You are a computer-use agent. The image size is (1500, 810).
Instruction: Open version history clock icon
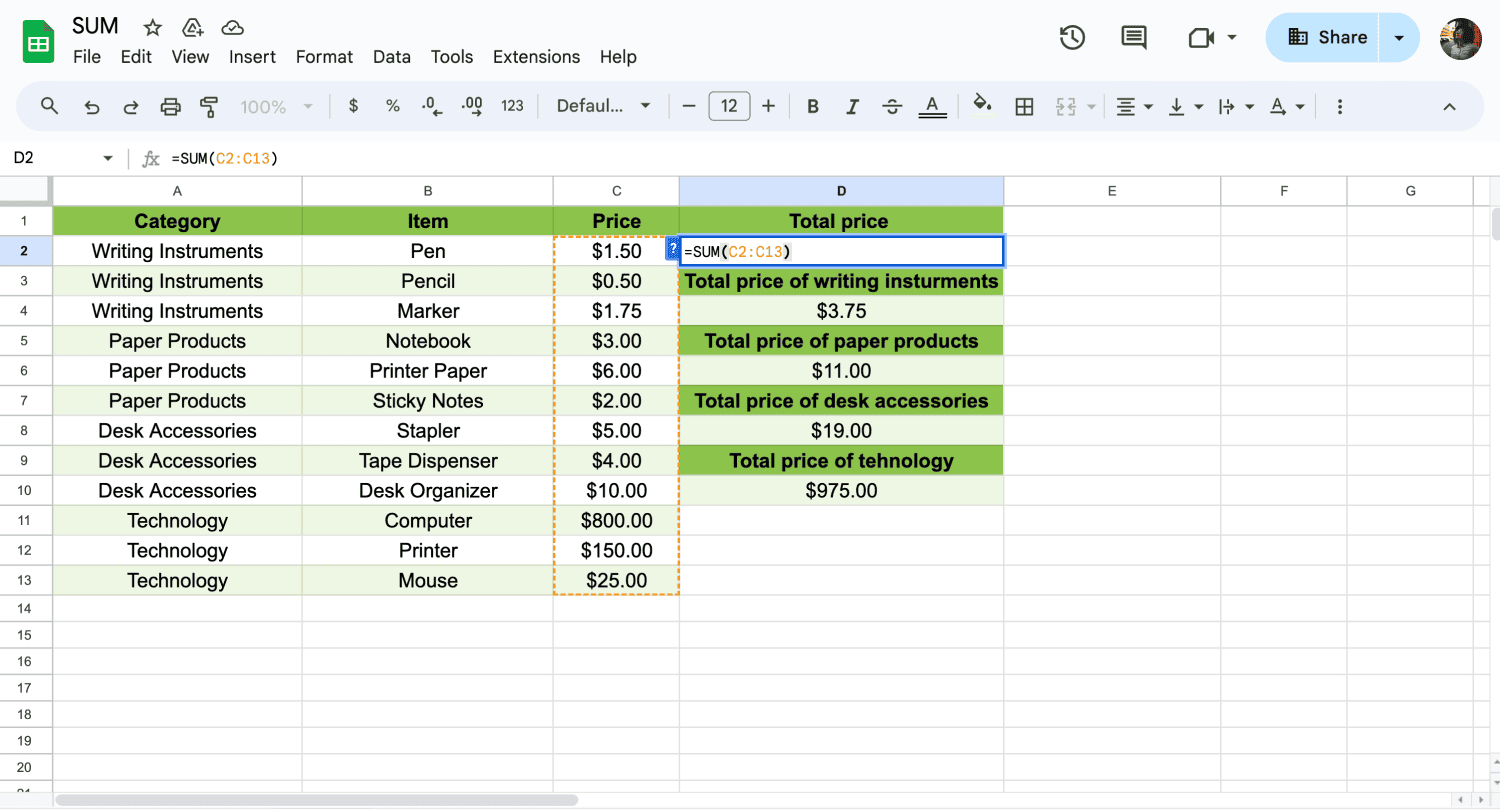point(1072,38)
